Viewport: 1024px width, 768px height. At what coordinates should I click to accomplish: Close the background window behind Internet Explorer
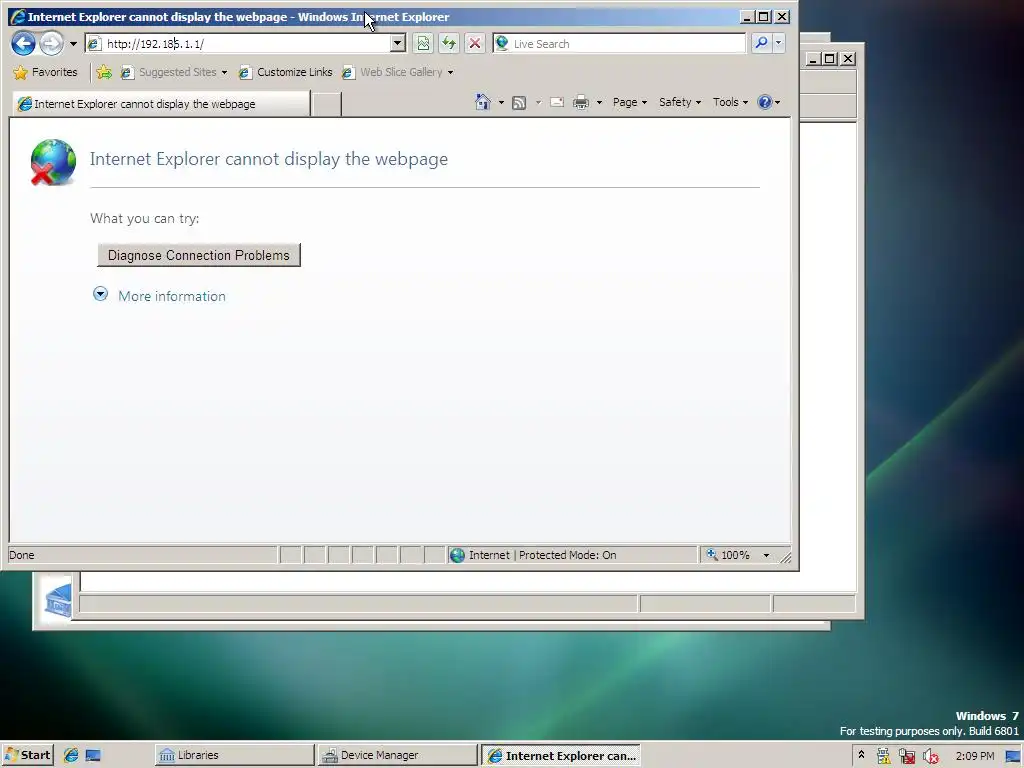[x=848, y=59]
